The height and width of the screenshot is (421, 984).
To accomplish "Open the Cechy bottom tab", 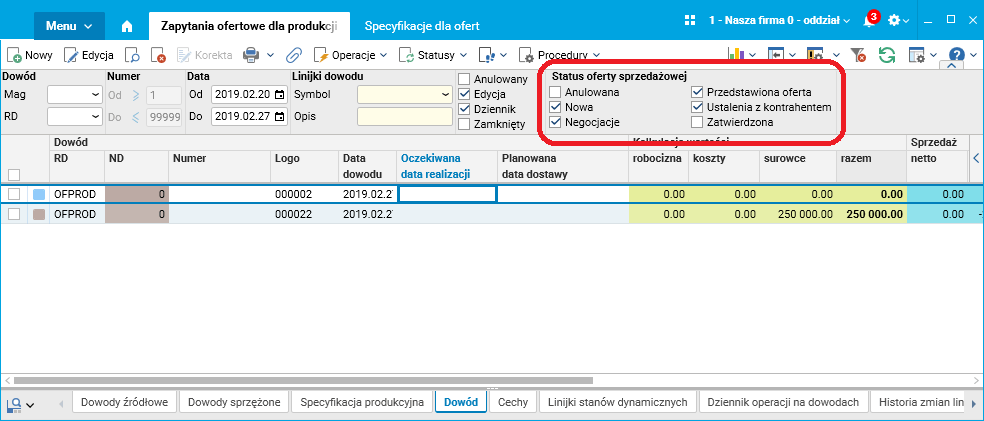I will click(x=513, y=402).
